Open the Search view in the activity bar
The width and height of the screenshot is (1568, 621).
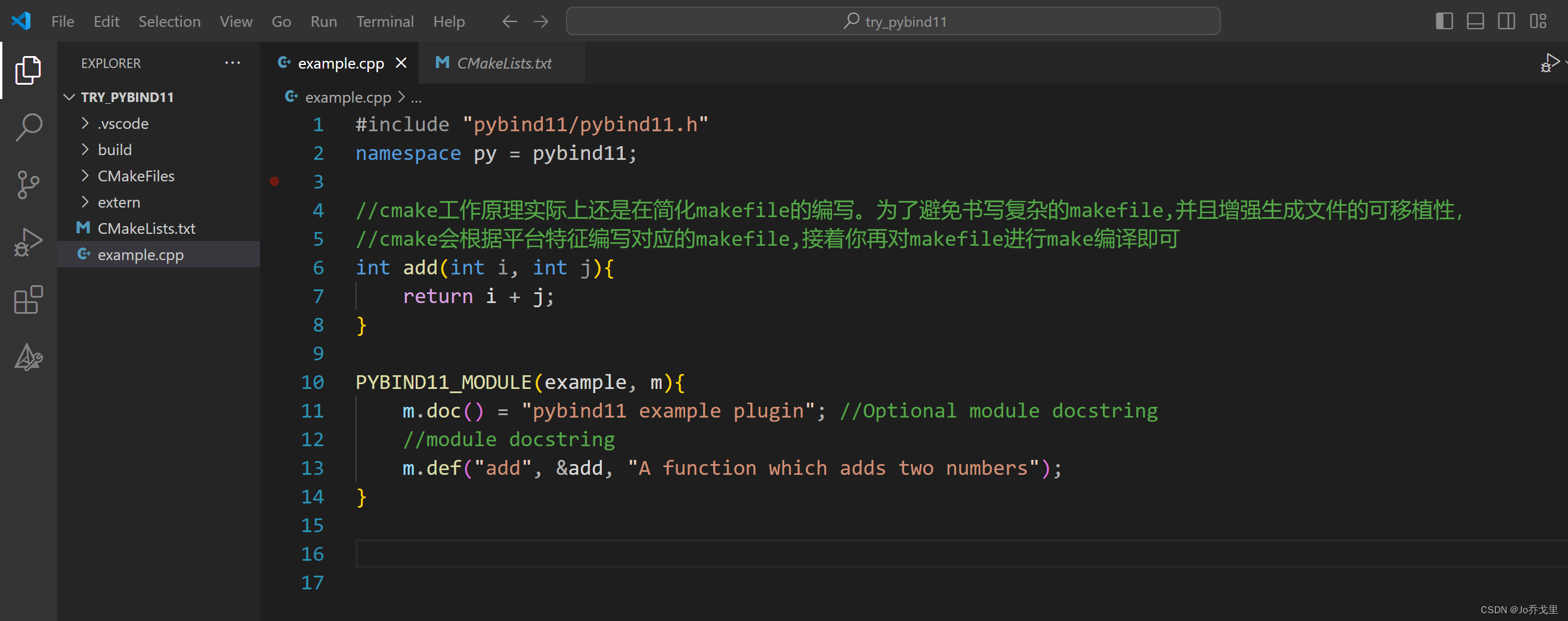[27, 126]
